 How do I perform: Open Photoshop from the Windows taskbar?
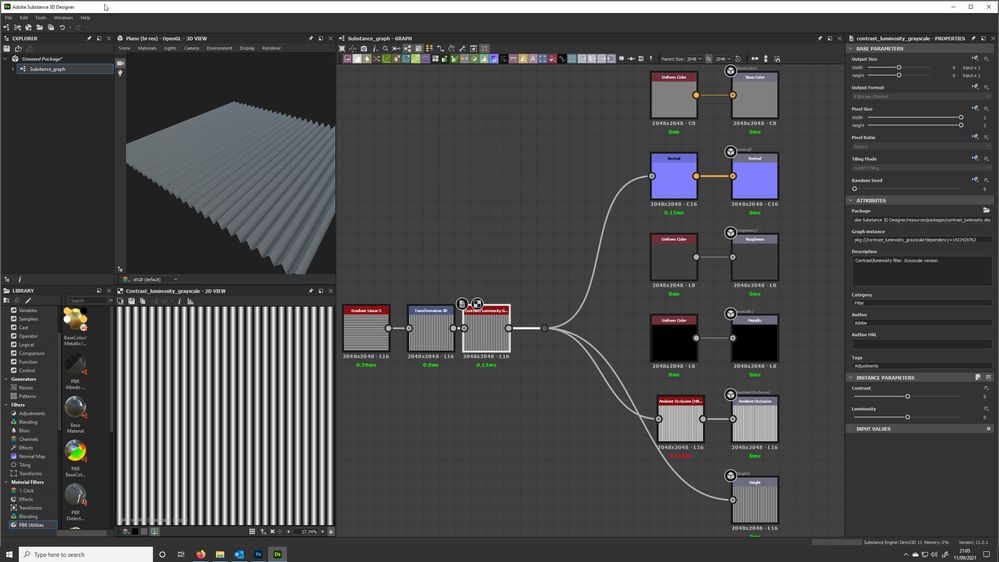pyautogui.click(x=258, y=553)
